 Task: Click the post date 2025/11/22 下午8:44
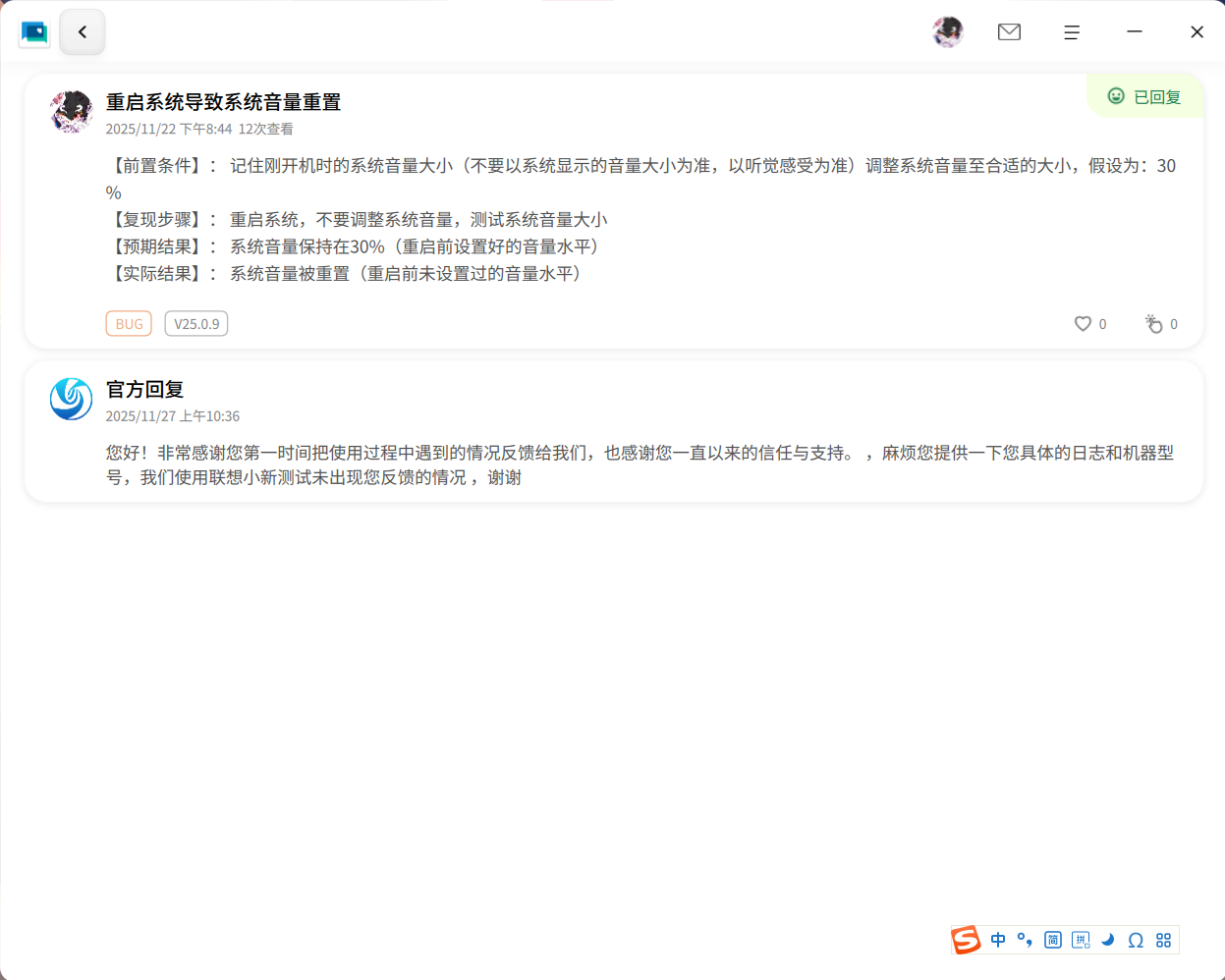point(169,129)
